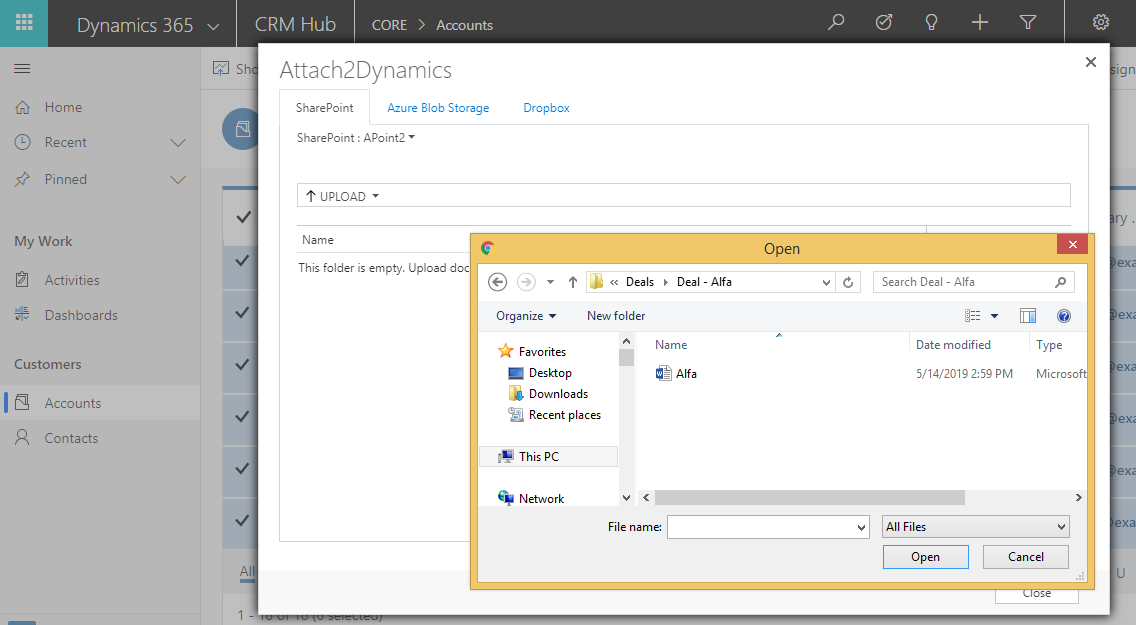Viewport: 1136px width, 625px height.
Task: Open the All Files file type dropdown
Action: [975, 527]
